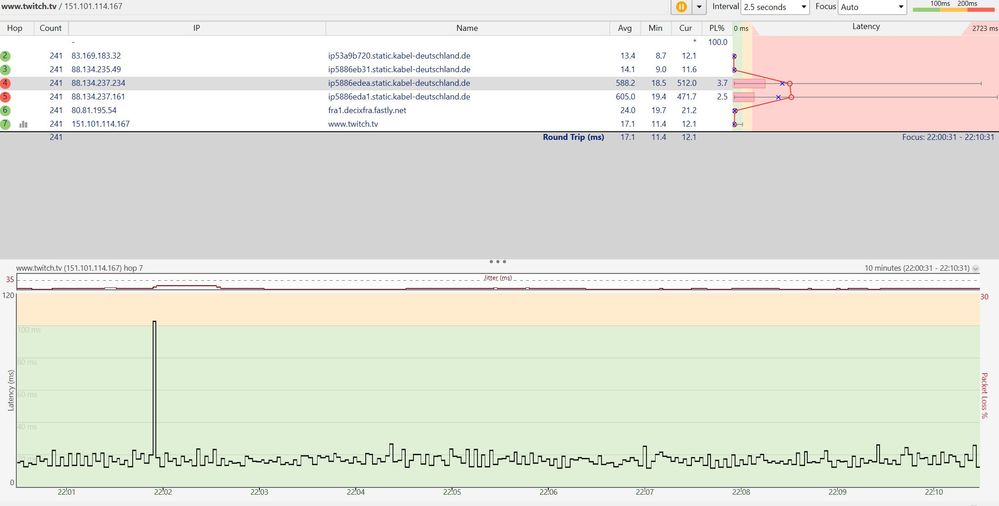Screen dimensions: 999x506
Task: Select IP address 88.134.237.161
Action: [98, 97]
